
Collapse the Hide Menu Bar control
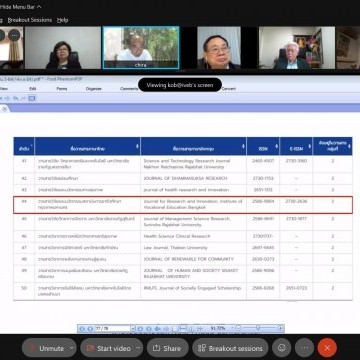pyautogui.click(x=21, y=6)
